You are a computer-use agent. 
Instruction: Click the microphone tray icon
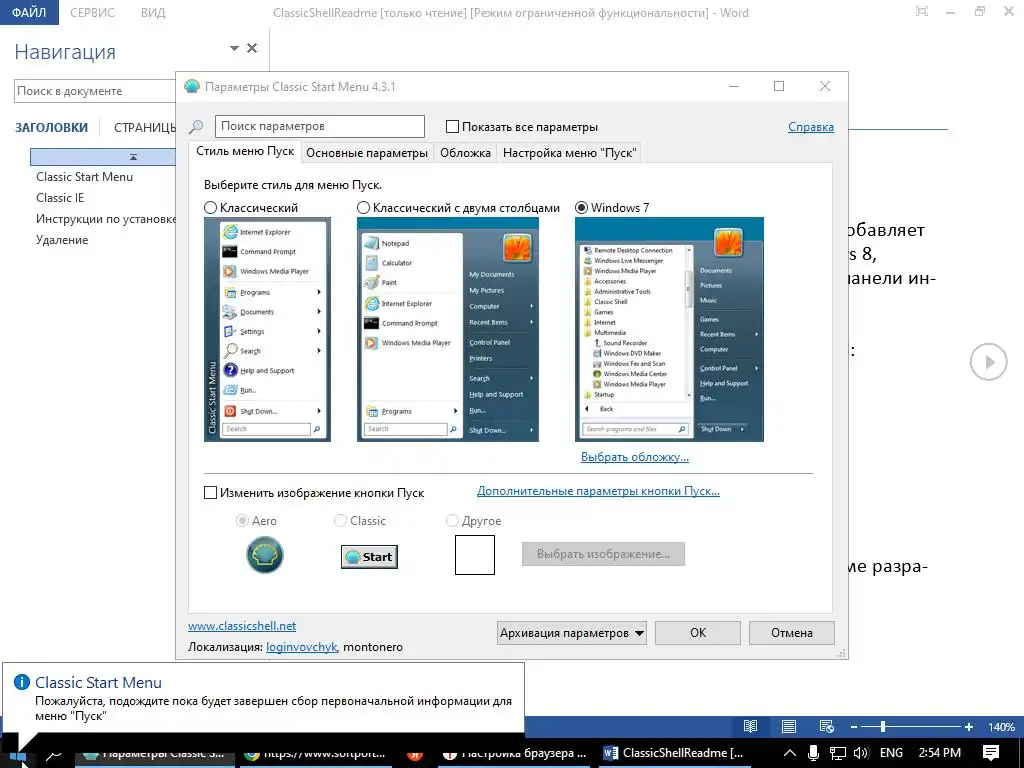[x=813, y=753]
